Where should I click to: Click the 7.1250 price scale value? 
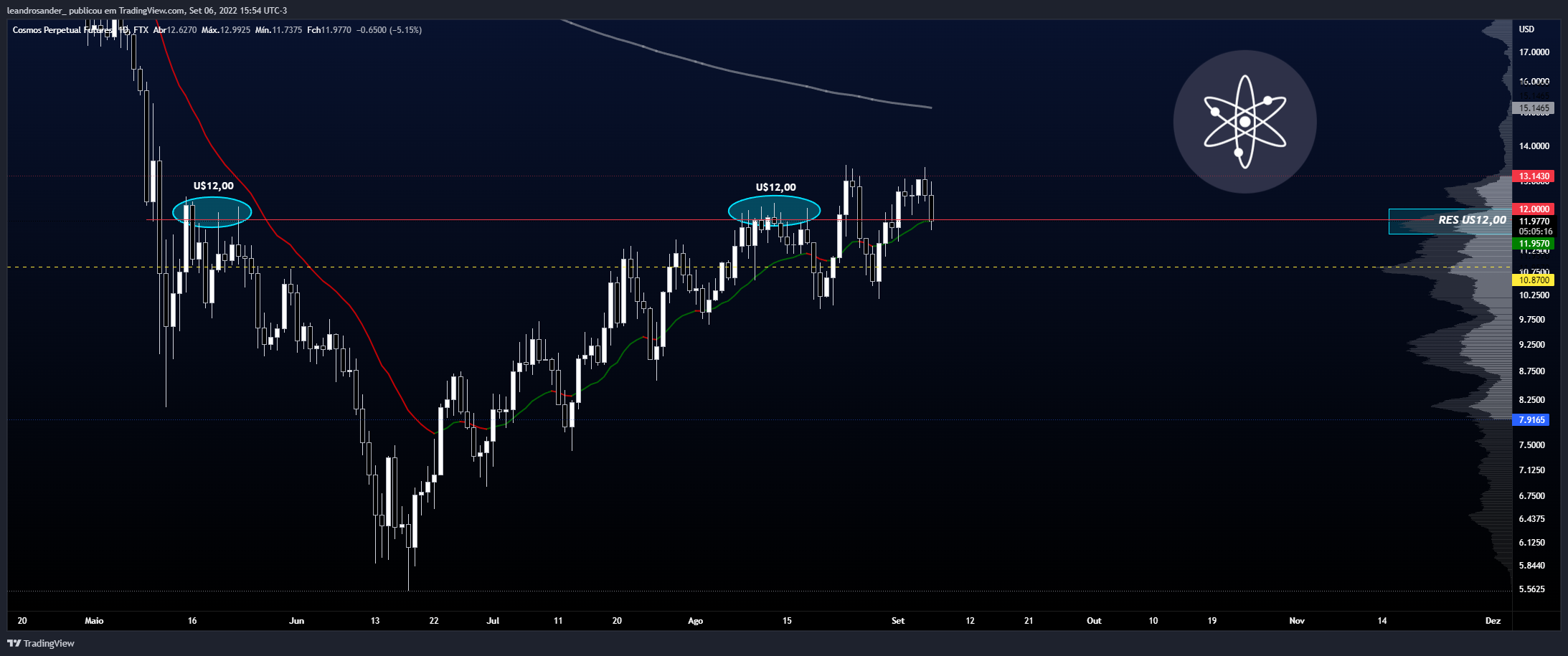coord(1532,470)
